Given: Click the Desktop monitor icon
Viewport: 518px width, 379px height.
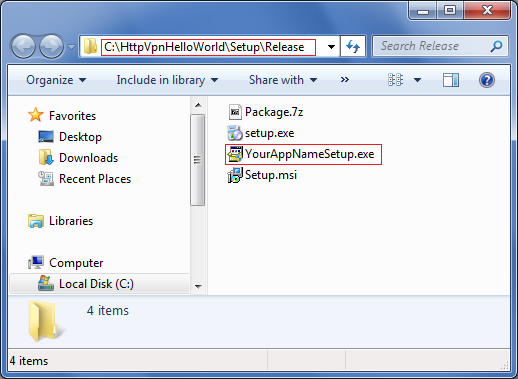Looking at the screenshot, I should click(46, 137).
